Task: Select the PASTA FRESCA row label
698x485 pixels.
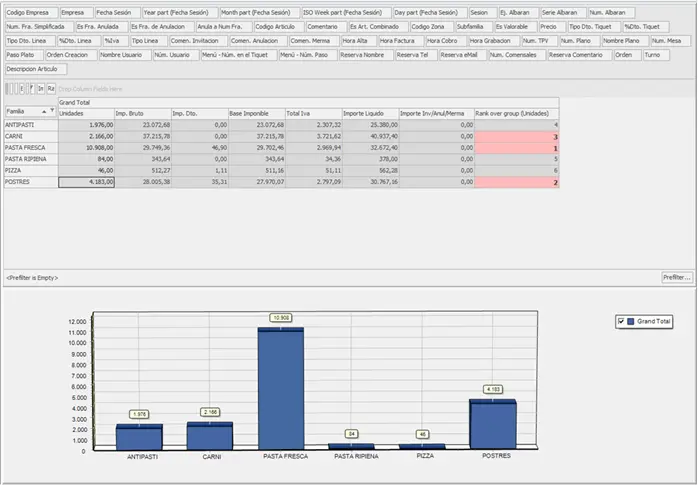Action: point(29,147)
